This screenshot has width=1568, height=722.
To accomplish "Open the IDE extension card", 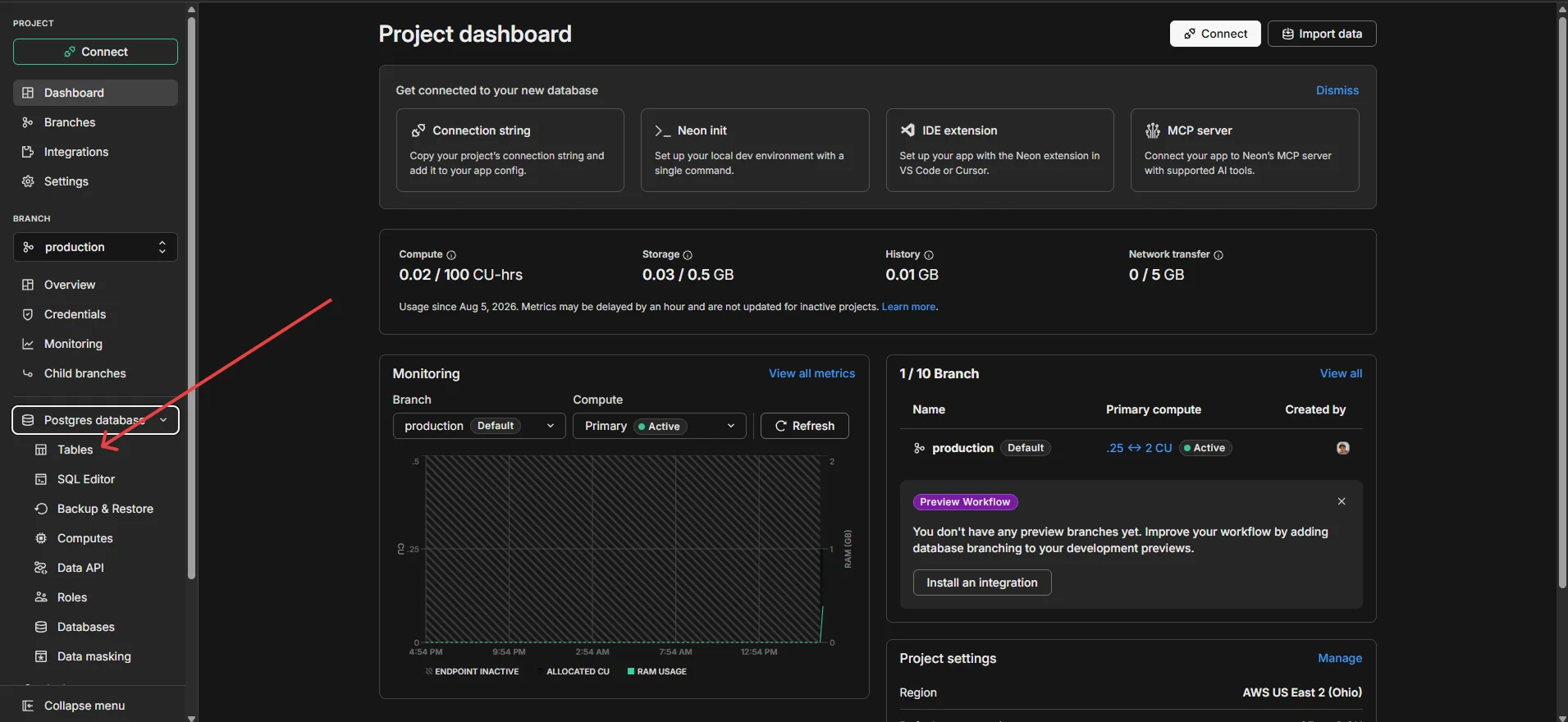I will (1000, 150).
